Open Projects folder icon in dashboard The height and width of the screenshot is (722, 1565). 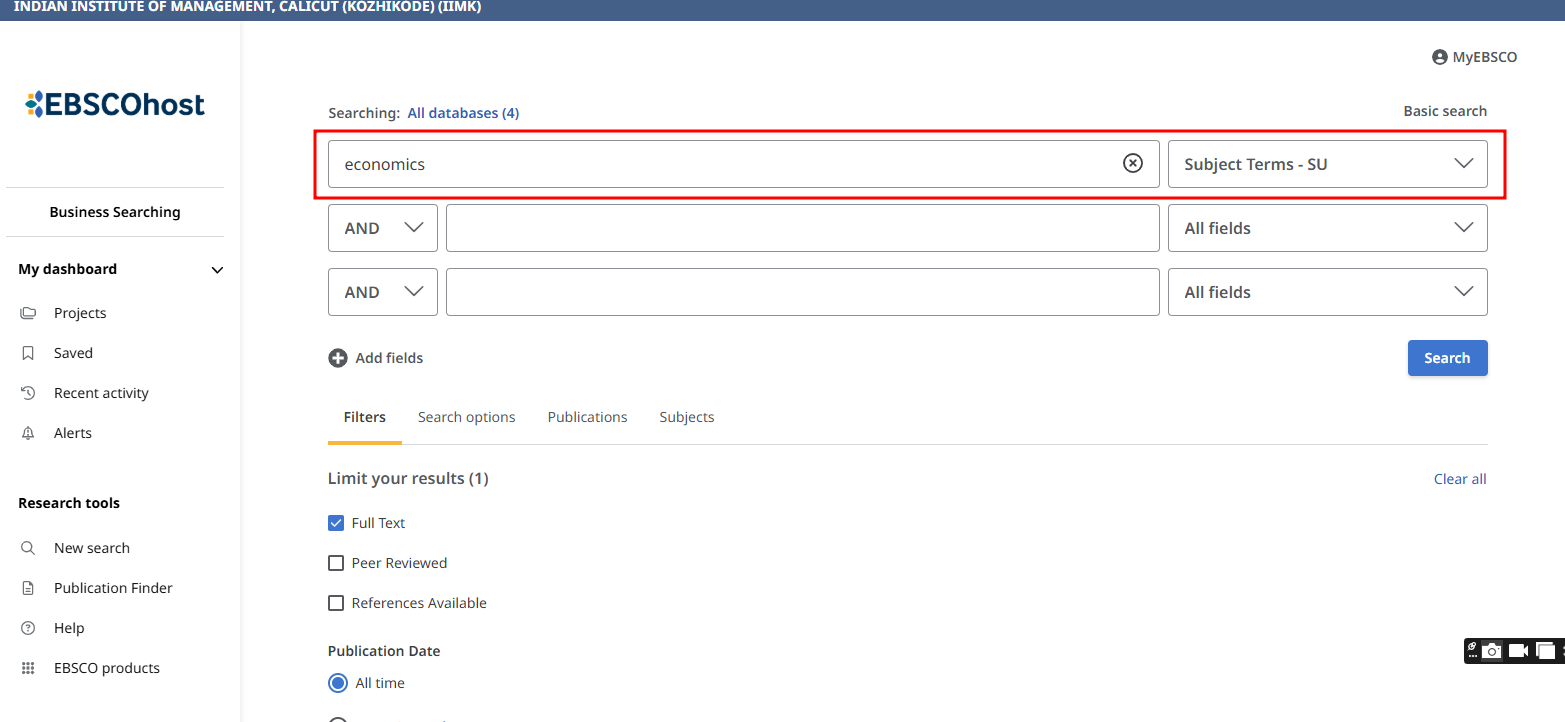coord(28,313)
